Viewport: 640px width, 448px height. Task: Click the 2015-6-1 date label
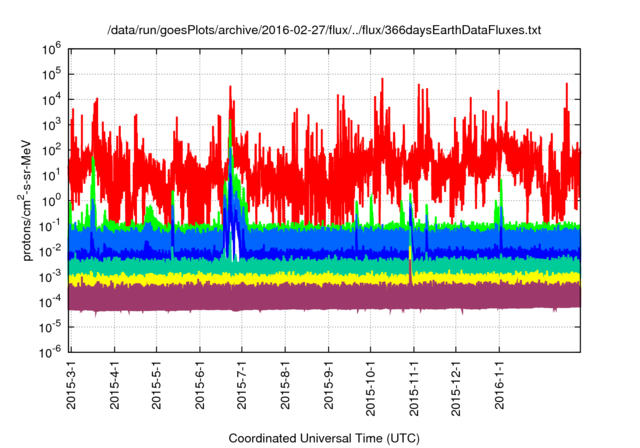(x=200, y=385)
